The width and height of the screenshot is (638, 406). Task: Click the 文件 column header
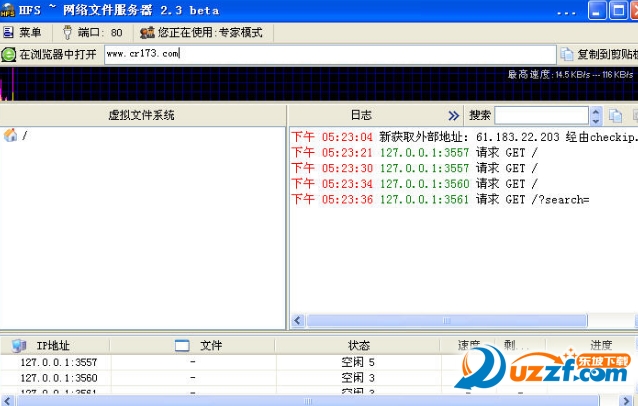(210, 345)
